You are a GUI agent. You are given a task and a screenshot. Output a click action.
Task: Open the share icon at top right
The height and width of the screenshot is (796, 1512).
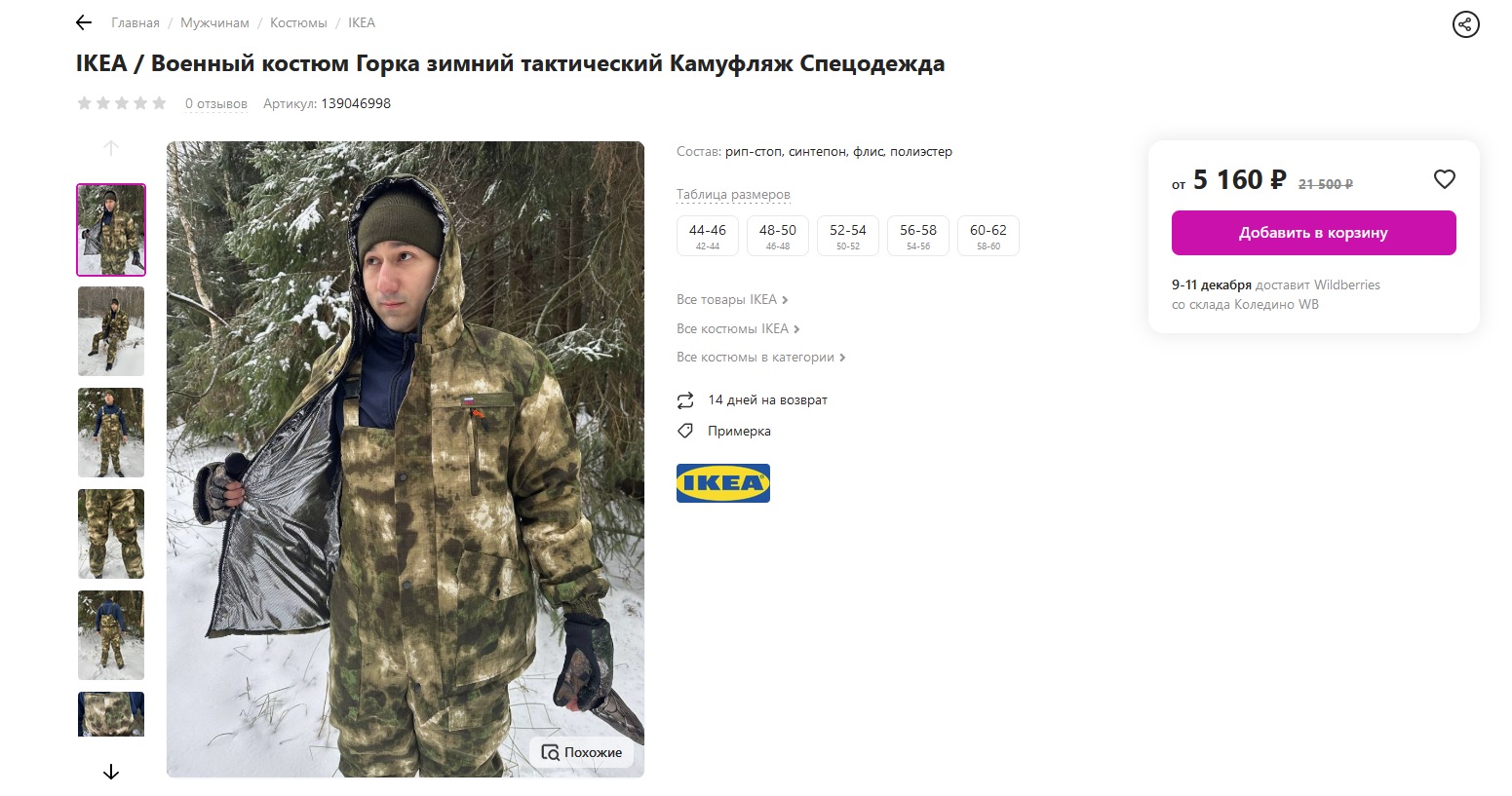coord(1465,24)
